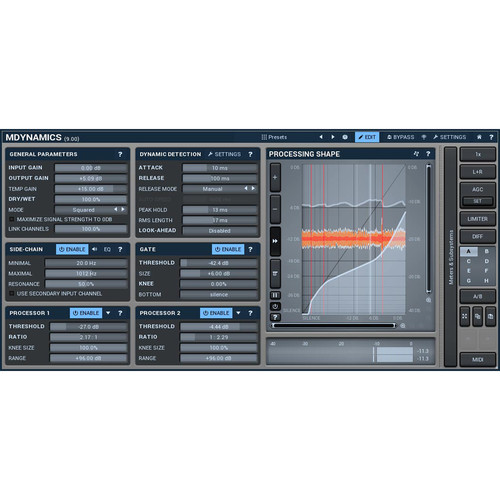The width and height of the screenshot is (500, 500).
Task: Toggle the LIMITER button
Action: coord(478,219)
